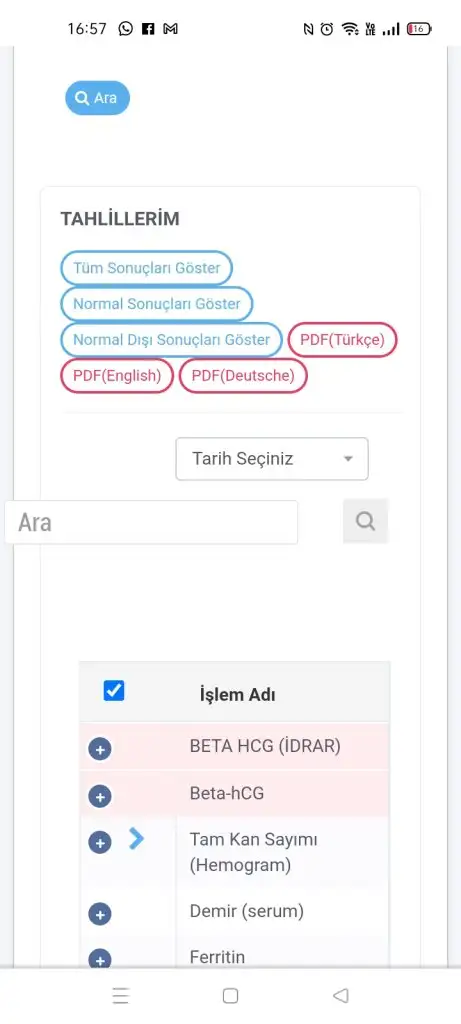461x1024 pixels.
Task: Expand the Beta-hCG row plus icon
Action: pos(100,797)
